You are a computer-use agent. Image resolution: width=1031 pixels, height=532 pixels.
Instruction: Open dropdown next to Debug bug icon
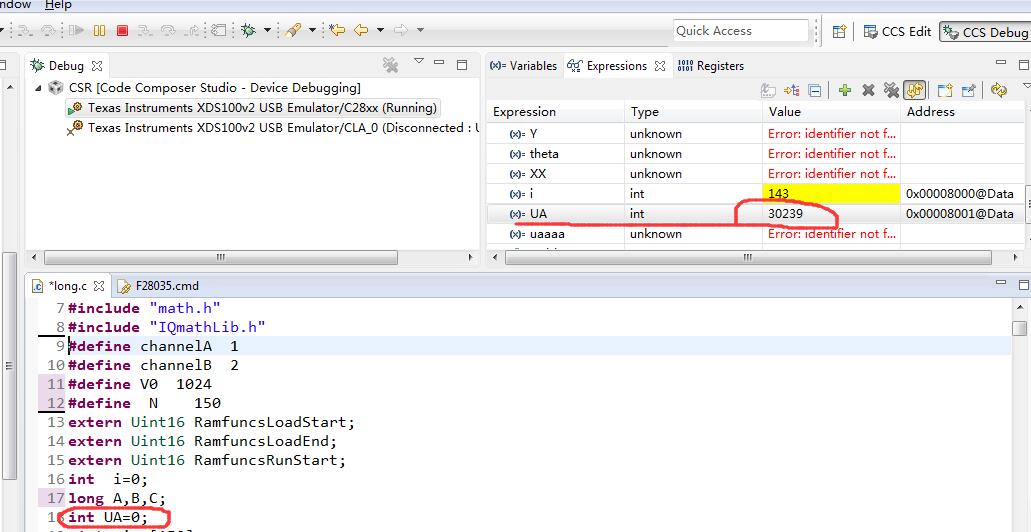click(268, 30)
